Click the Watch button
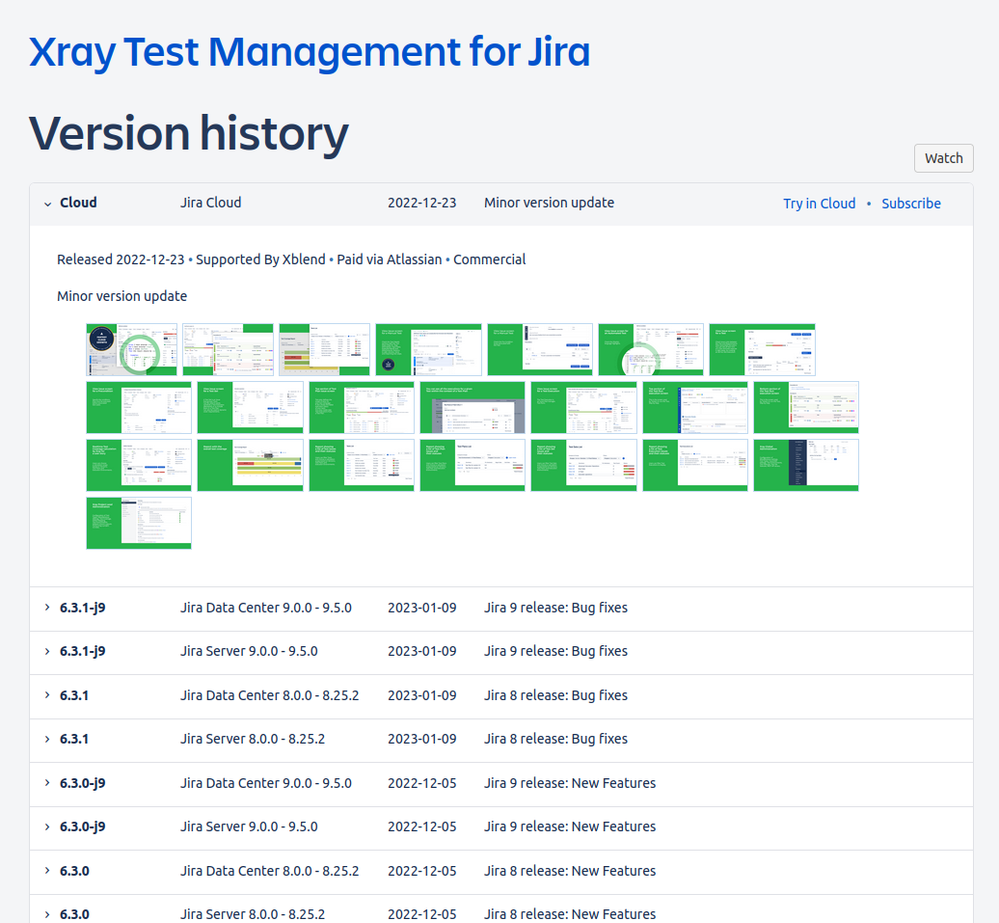Viewport: 999px width, 923px height. [x=944, y=158]
